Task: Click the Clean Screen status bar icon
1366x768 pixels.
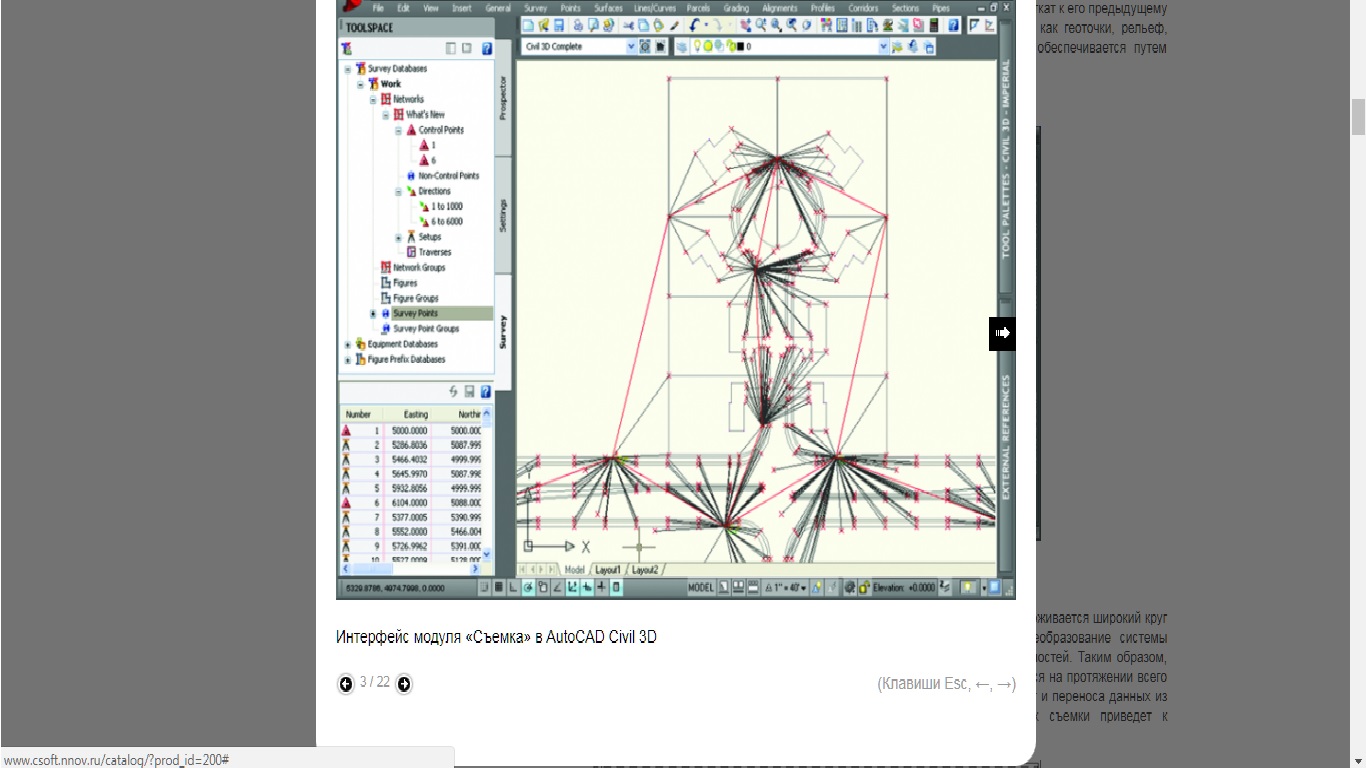Action: (x=994, y=587)
